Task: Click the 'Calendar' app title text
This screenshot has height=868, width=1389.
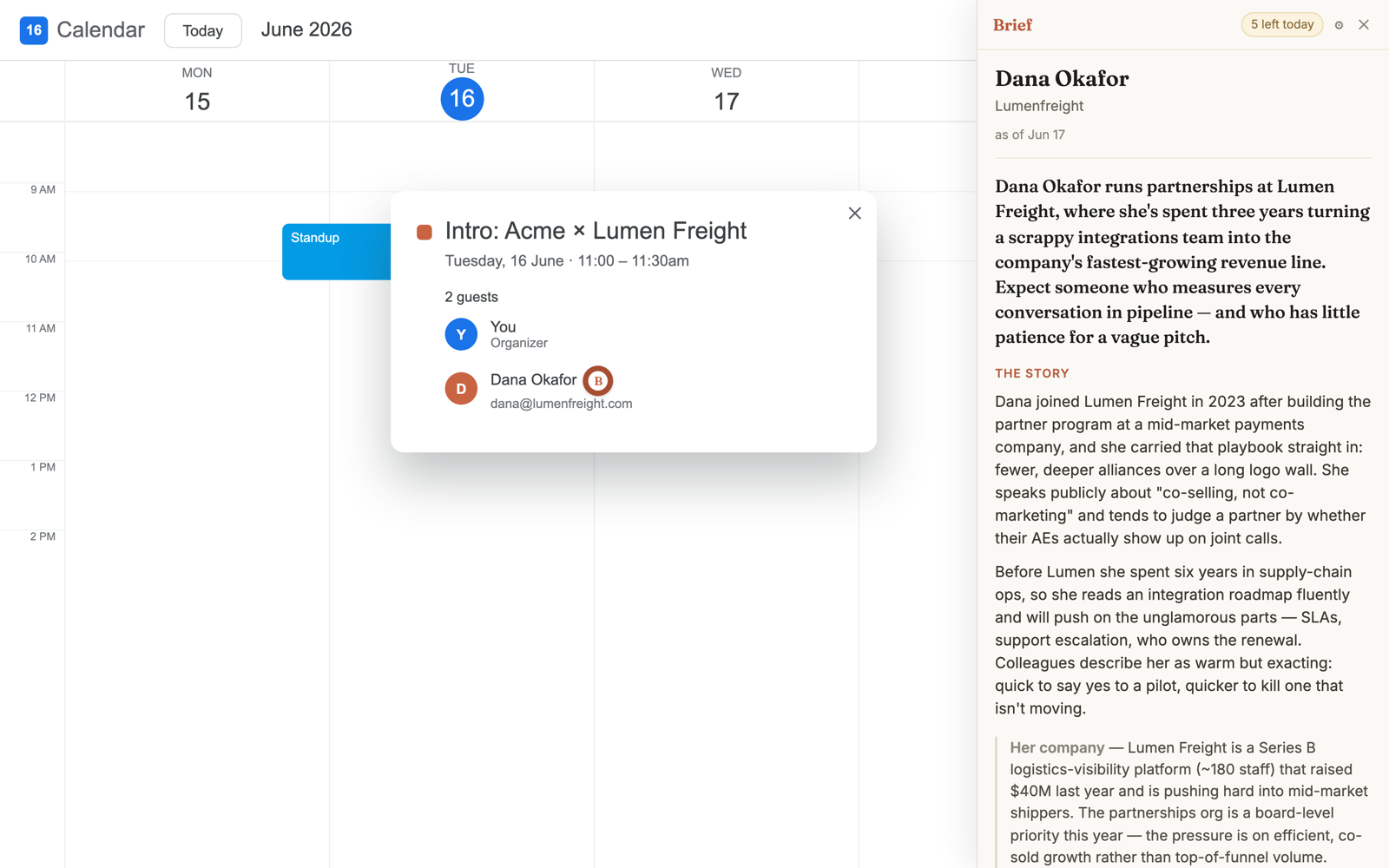Action: (101, 30)
